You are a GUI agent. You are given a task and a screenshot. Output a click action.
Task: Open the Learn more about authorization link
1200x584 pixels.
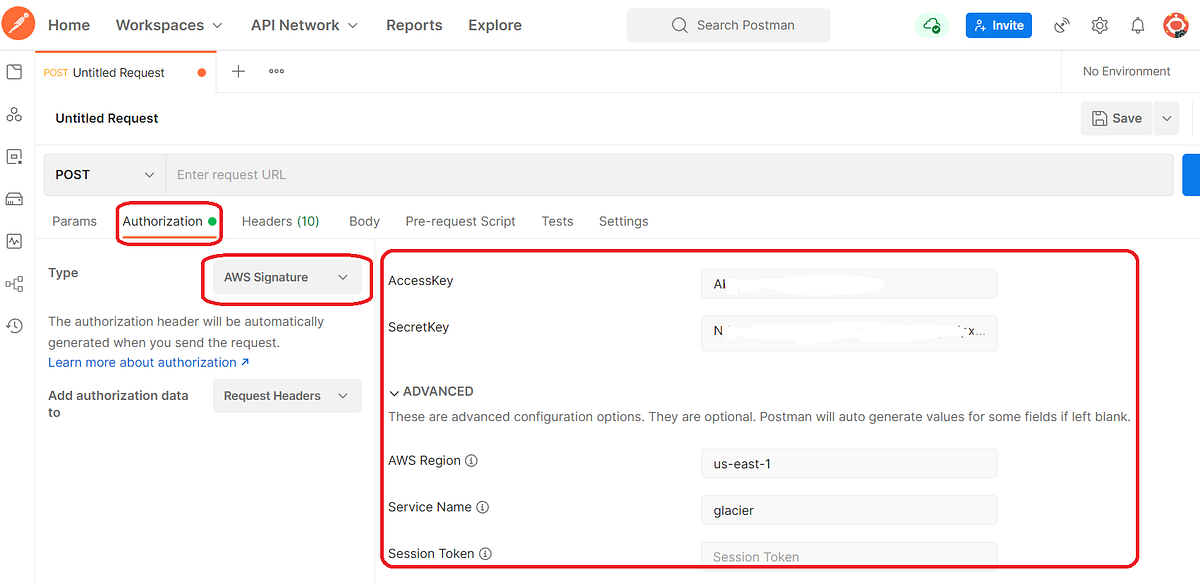[142, 362]
